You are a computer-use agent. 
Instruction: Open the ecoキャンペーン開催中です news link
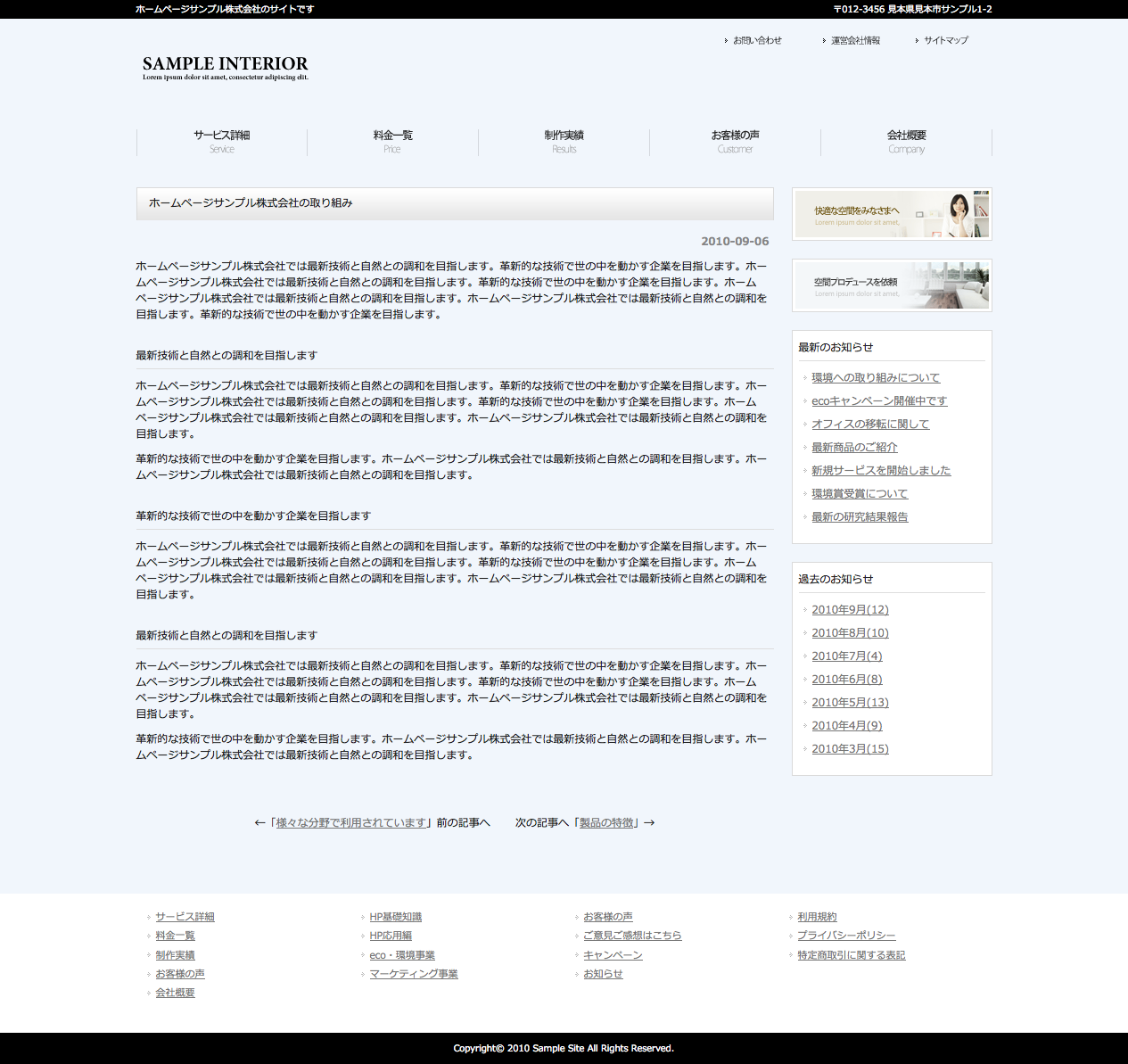[879, 401]
